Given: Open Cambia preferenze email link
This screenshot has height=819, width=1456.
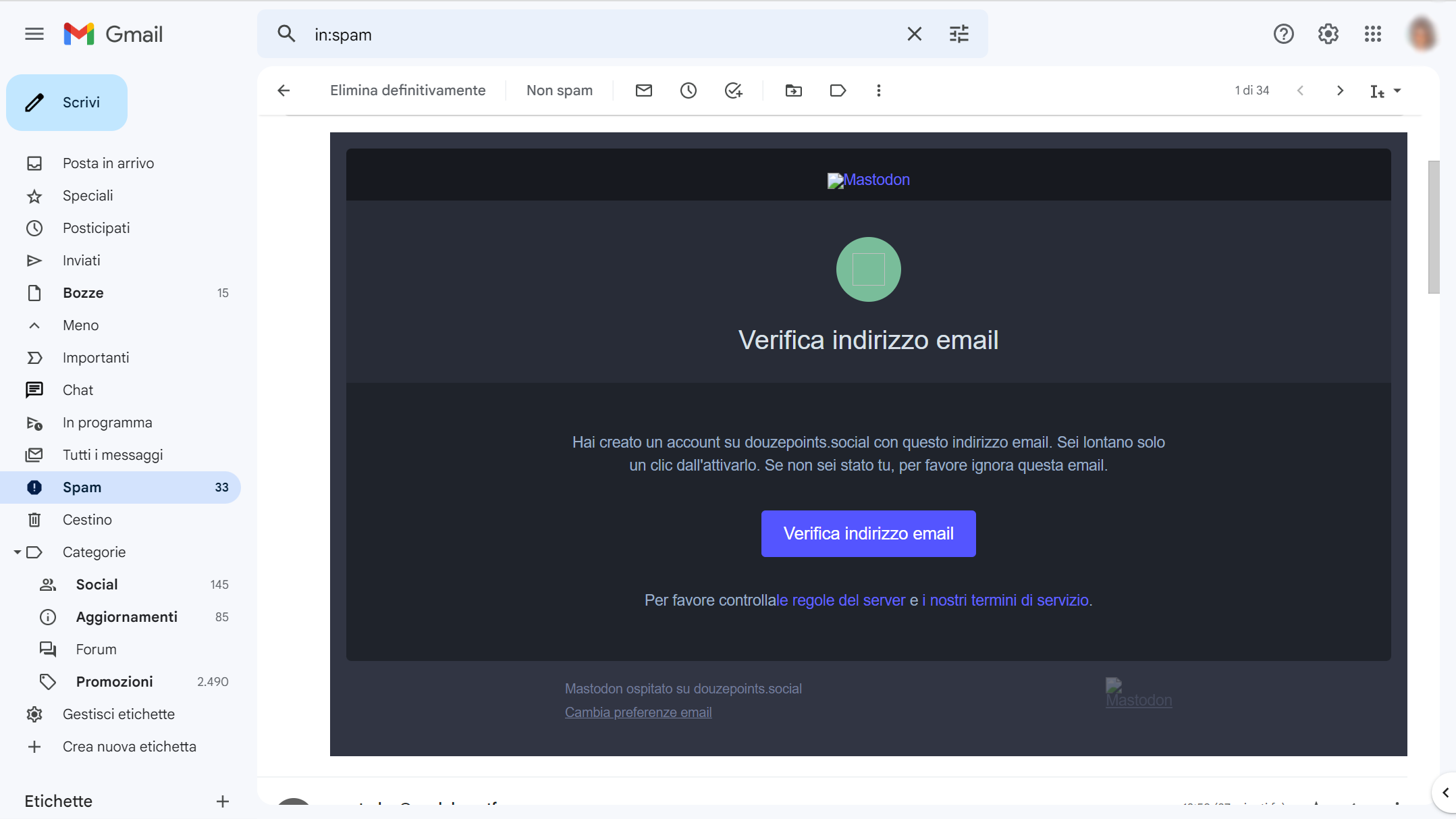Looking at the screenshot, I should (x=638, y=712).
